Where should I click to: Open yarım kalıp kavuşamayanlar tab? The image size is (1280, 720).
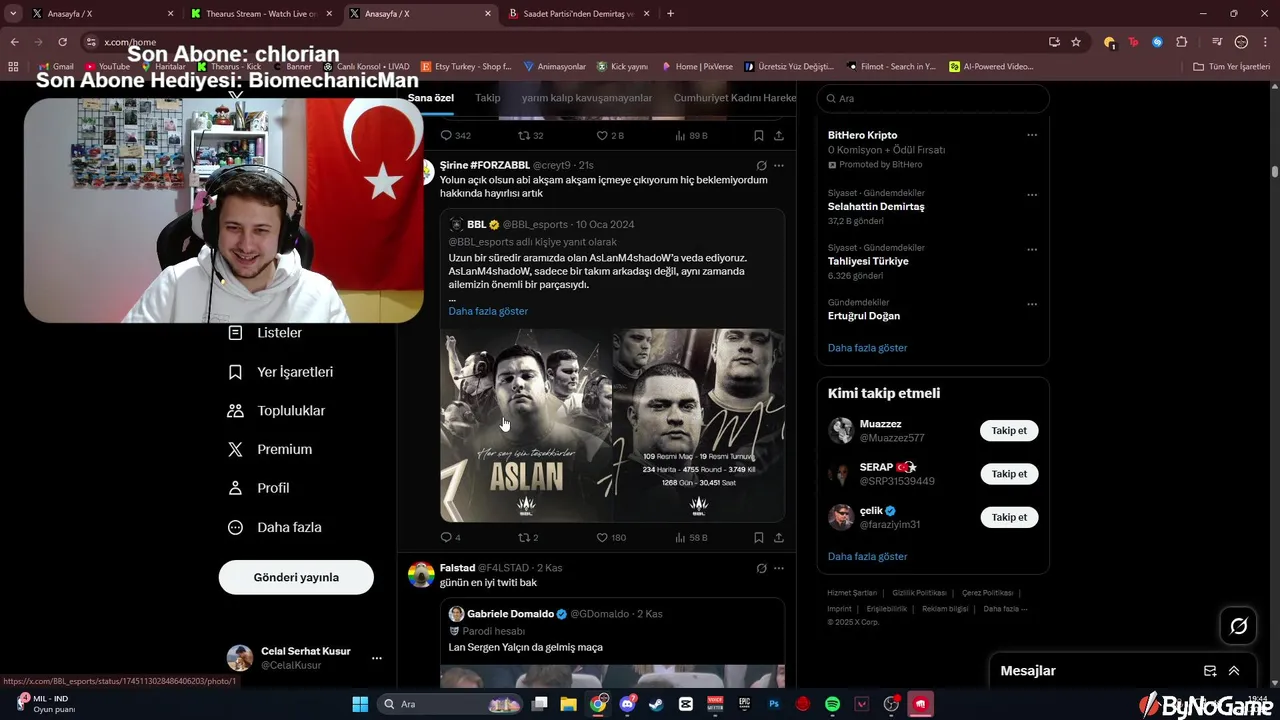587,98
